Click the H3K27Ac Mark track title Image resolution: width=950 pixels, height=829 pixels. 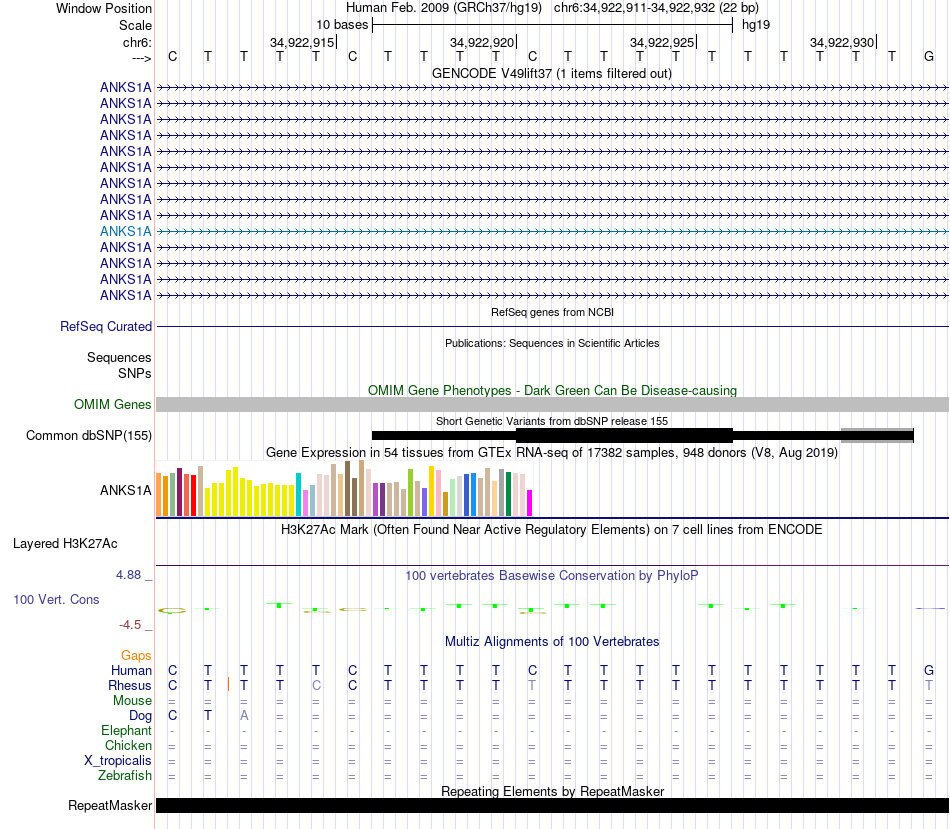tap(552, 530)
